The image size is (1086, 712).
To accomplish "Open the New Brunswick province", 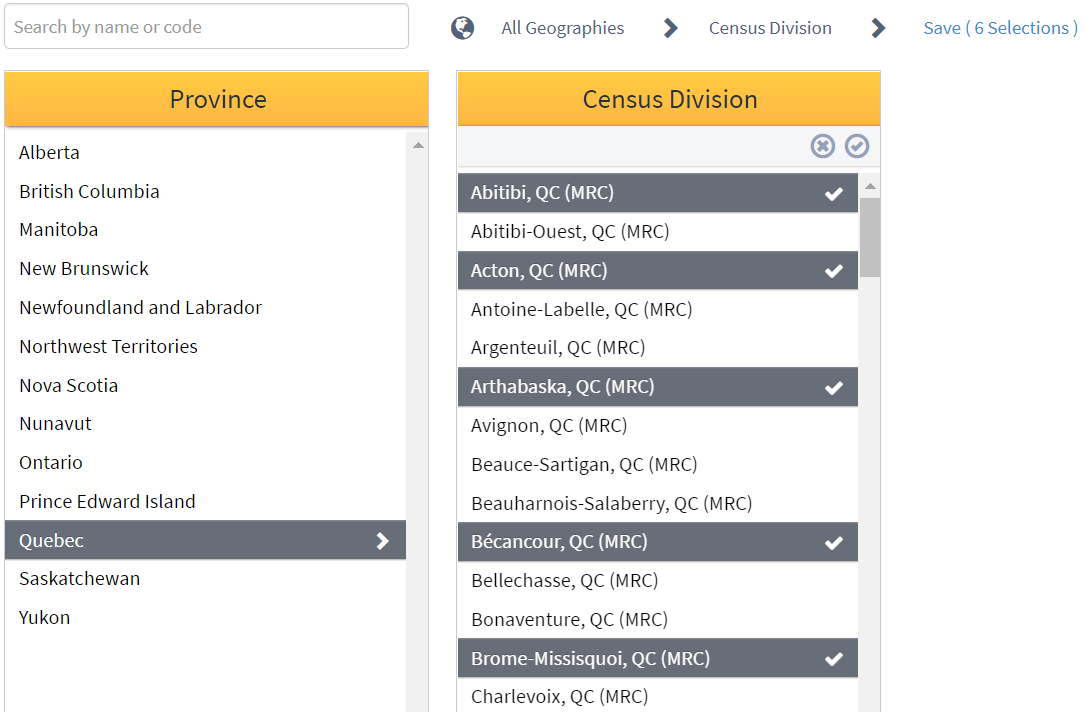I will pyautogui.click(x=205, y=269).
